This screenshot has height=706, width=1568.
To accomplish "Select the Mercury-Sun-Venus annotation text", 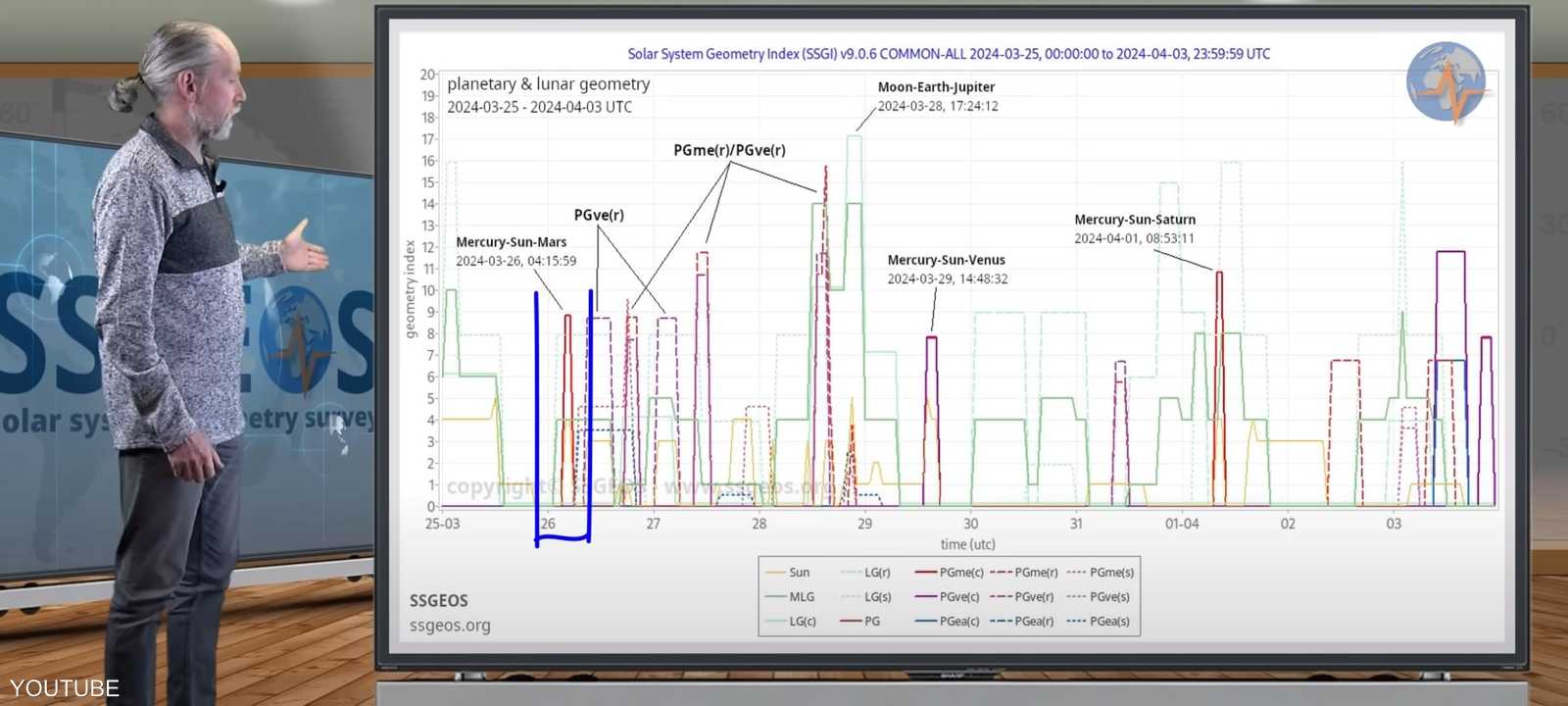I will [946, 260].
